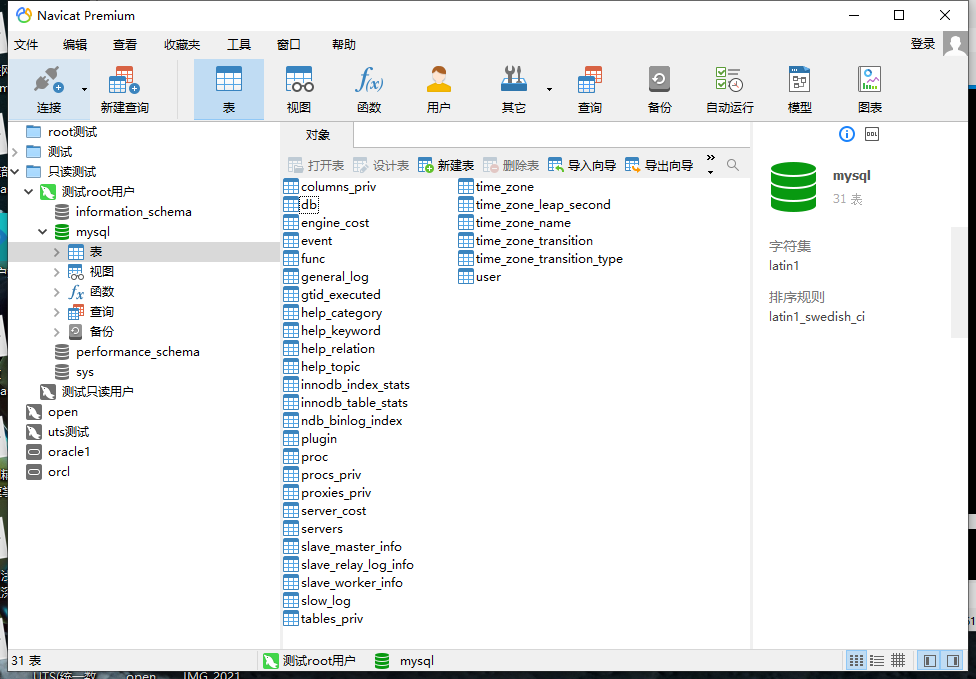
Task: Open the 其它 dropdown arrow
Action: (x=549, y=90)
